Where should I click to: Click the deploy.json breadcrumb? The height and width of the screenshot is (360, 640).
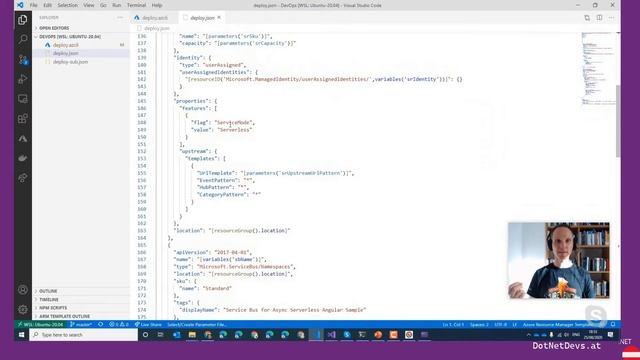157,28
